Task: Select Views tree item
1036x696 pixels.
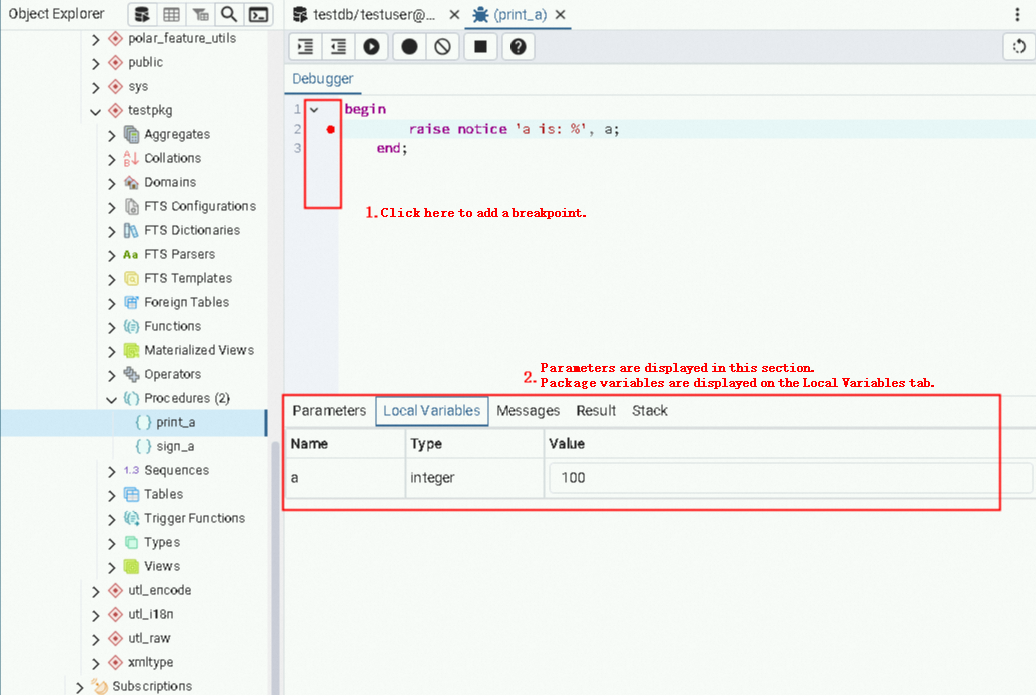Action: pos(162,566)
